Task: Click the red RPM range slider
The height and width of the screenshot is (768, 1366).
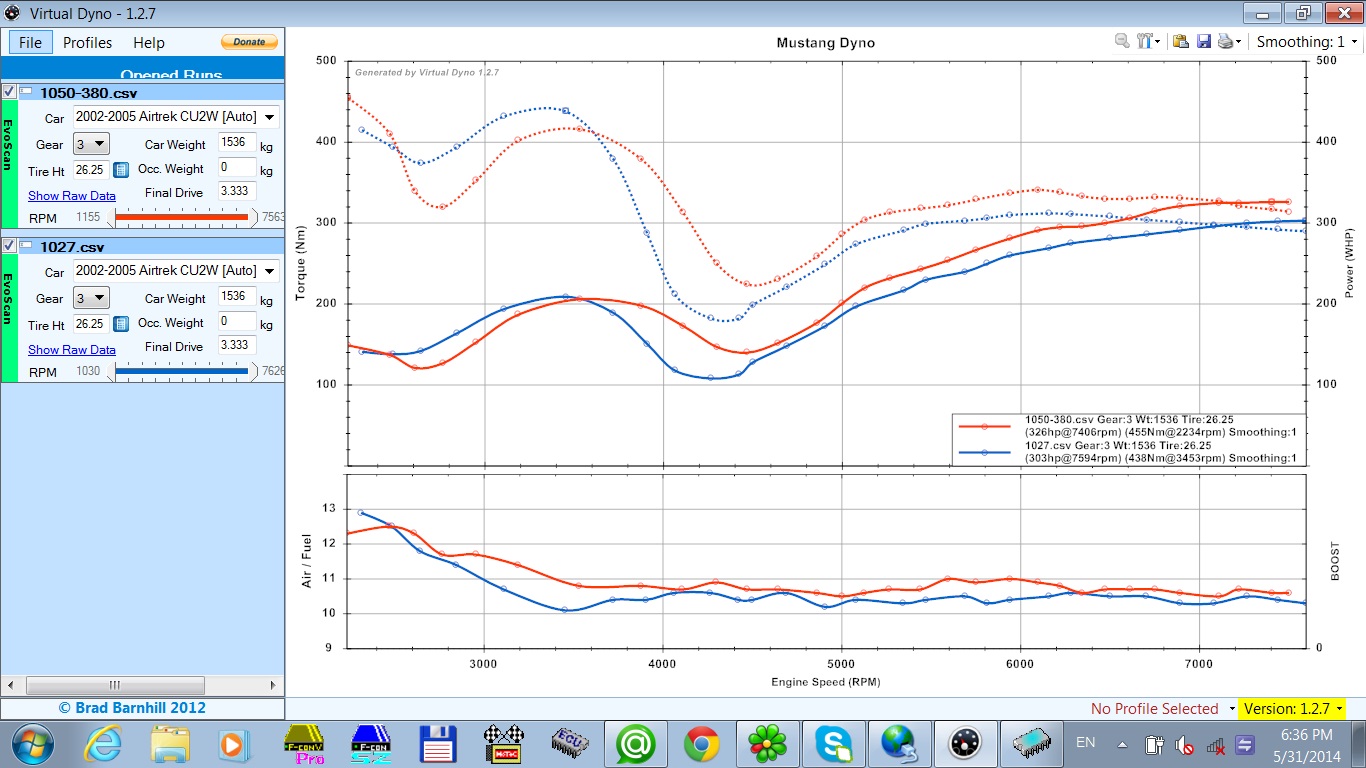Action: click(182, 217)
